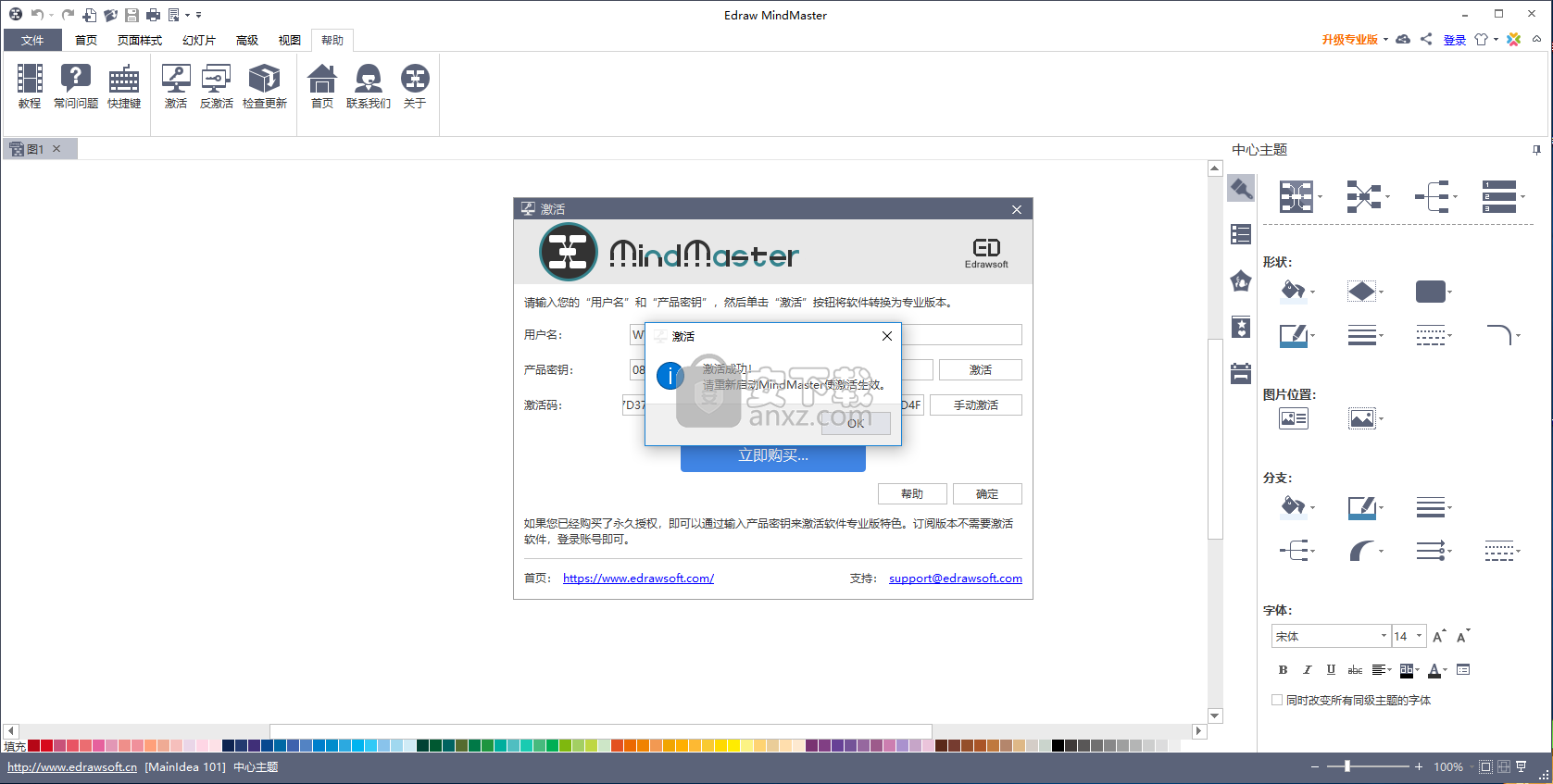Open the outline list side tab
Screen dimensions: 1553x784
[1241, 234]
